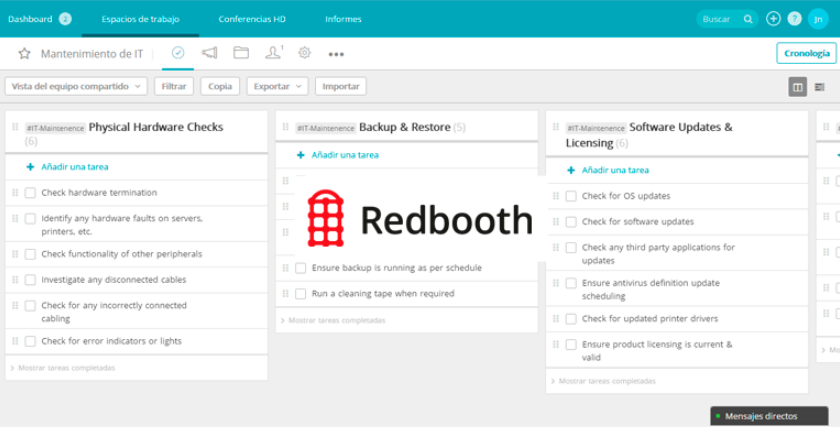
Task: Check off Check functionality of other peripherals
Action: (x=31, y=254)
